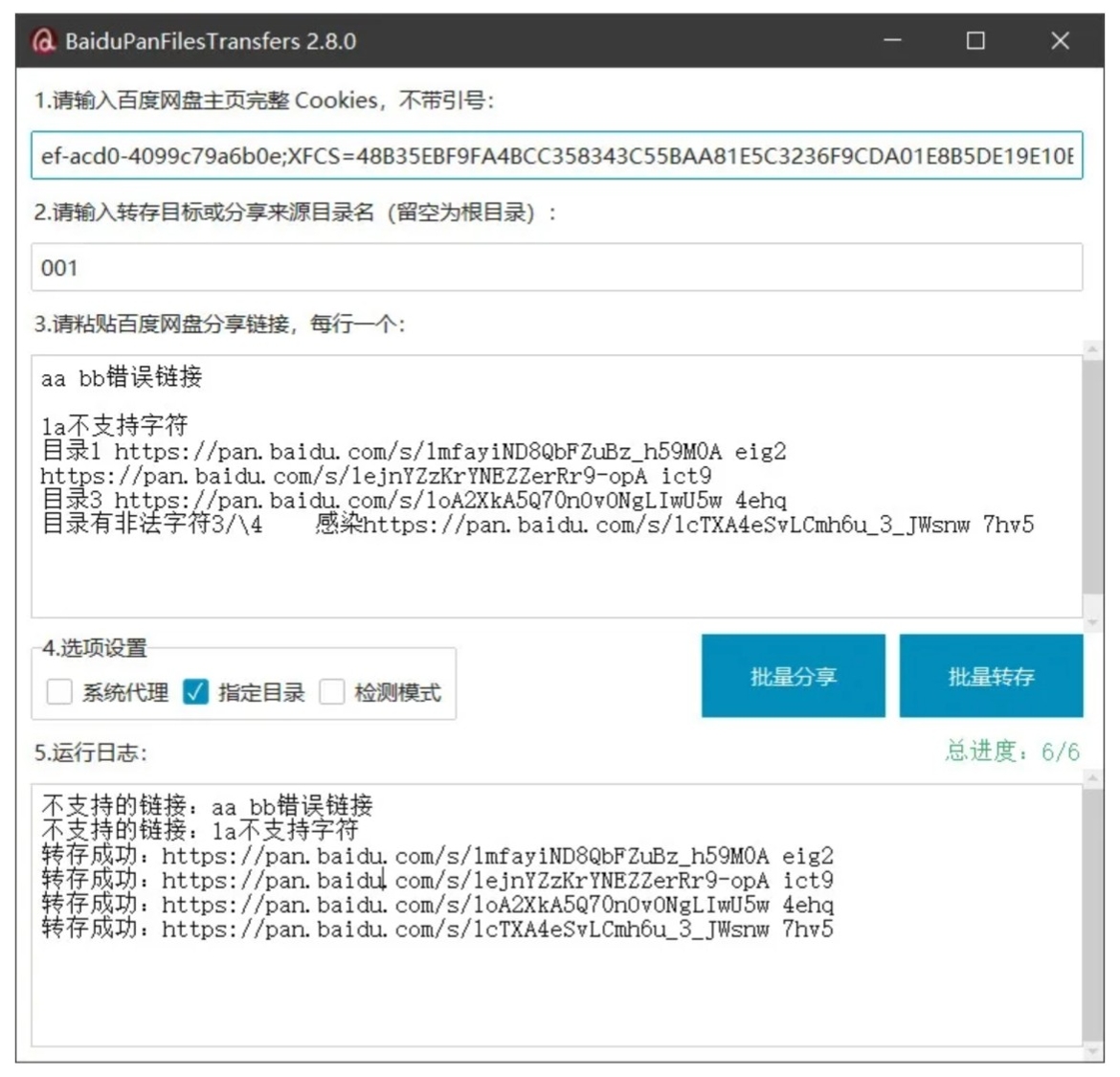Click the '3.请粘贴百度网盘分享链接' label
1120x1077 pixels.
(219, 325)
